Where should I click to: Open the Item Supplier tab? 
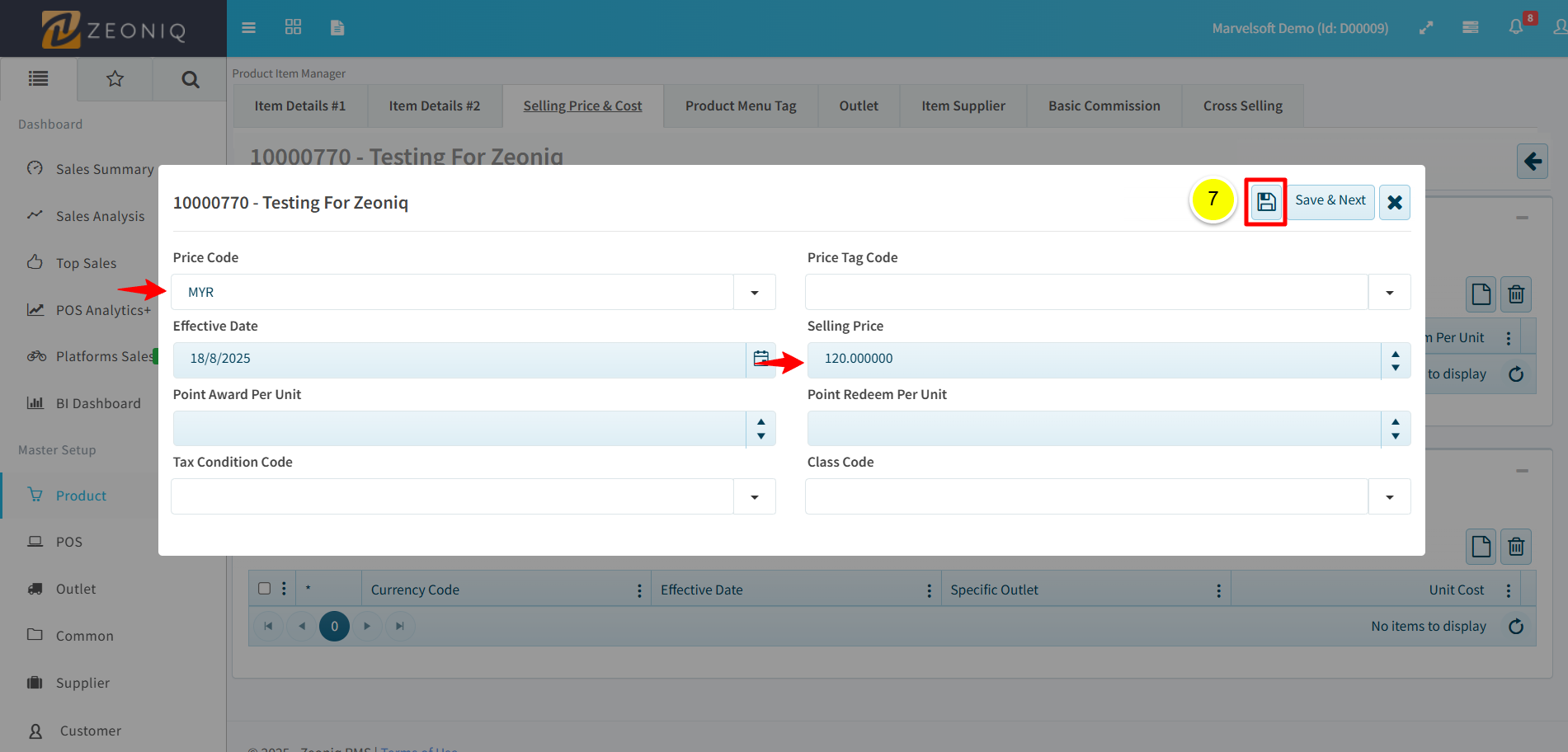click(x=963, y=106)
